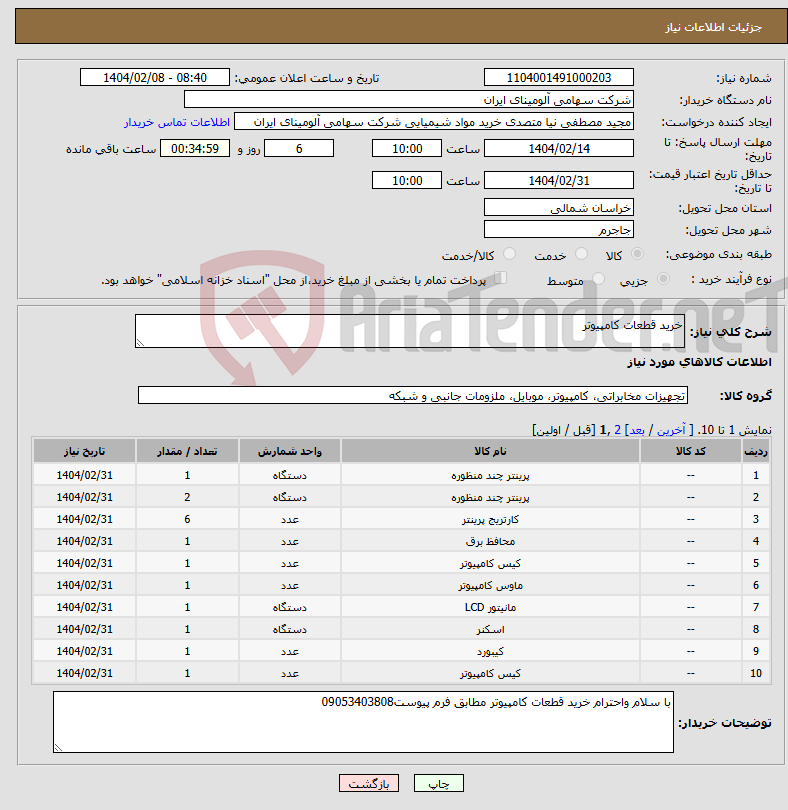Click the buyer notes textarea with phone number
The width and height of the screenshot is (788, 810).
click(x=363, y=722)
